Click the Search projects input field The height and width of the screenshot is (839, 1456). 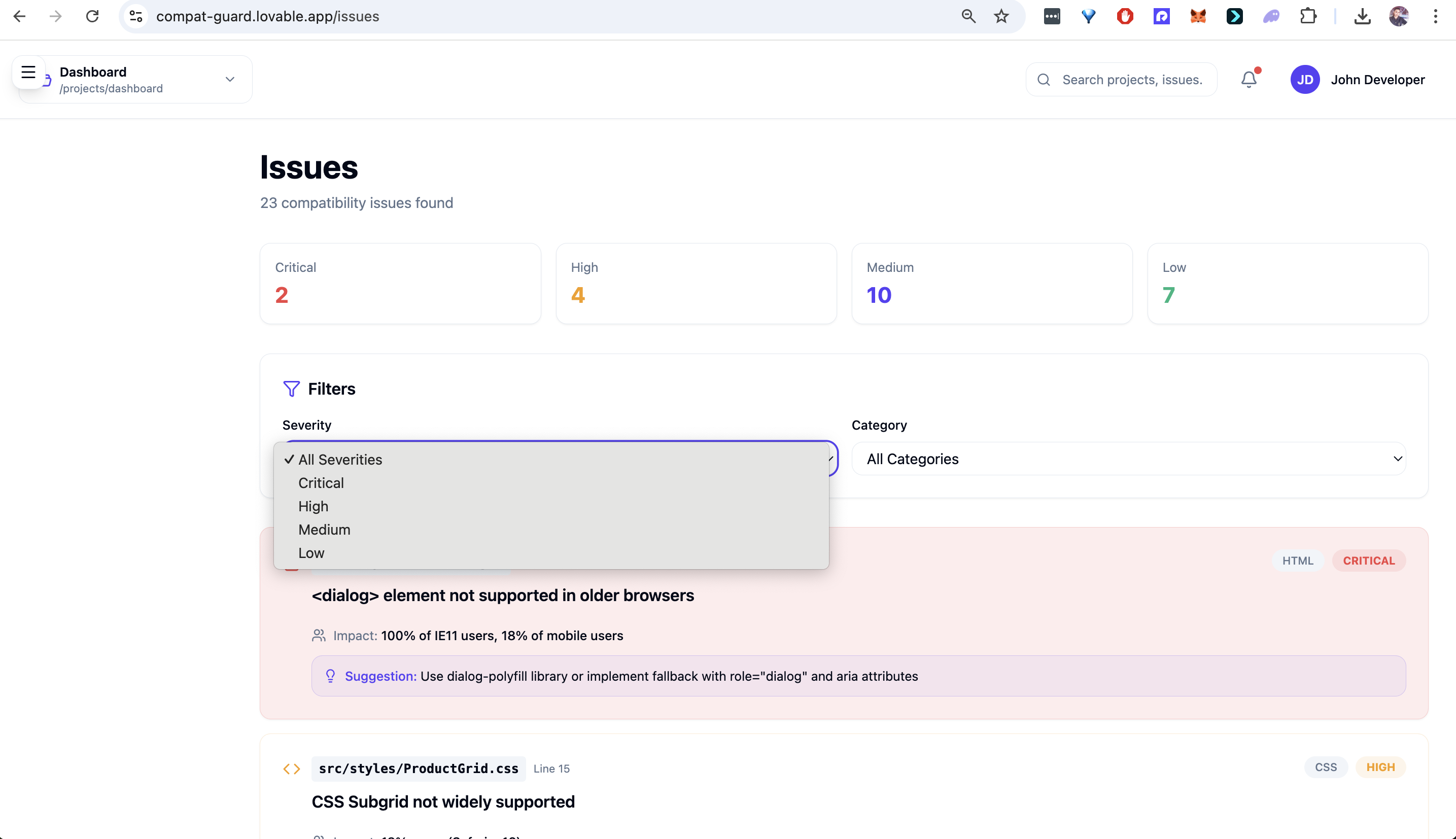tap(1132, 80)
